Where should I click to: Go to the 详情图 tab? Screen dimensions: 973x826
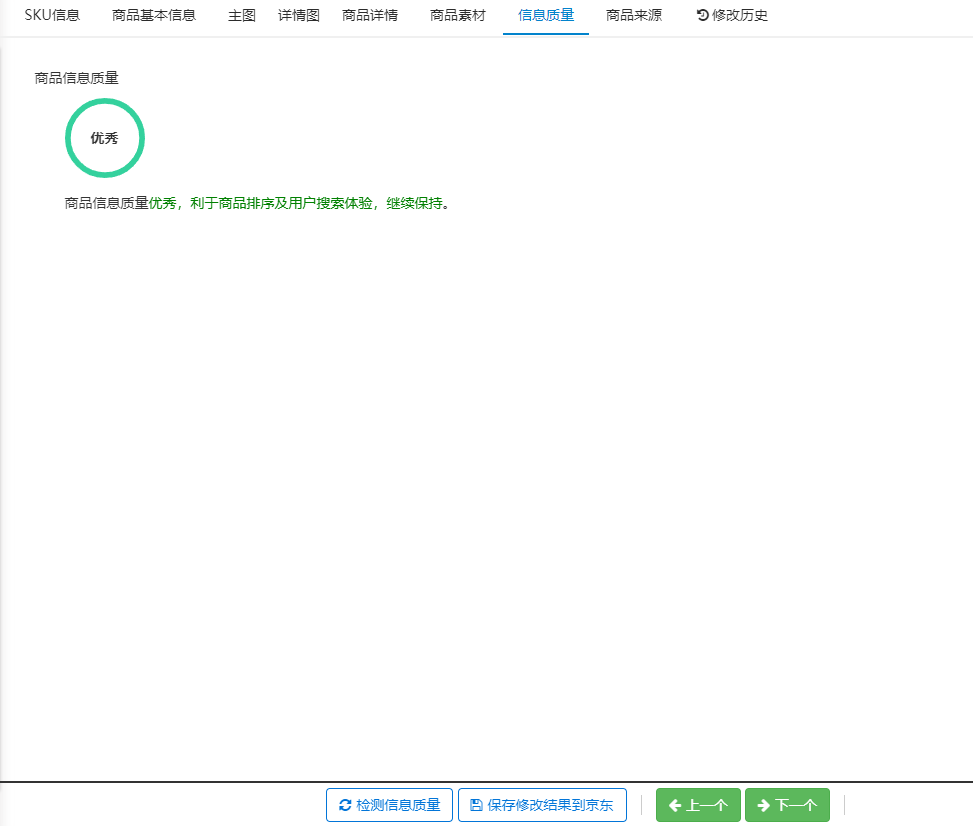(299, 16)
